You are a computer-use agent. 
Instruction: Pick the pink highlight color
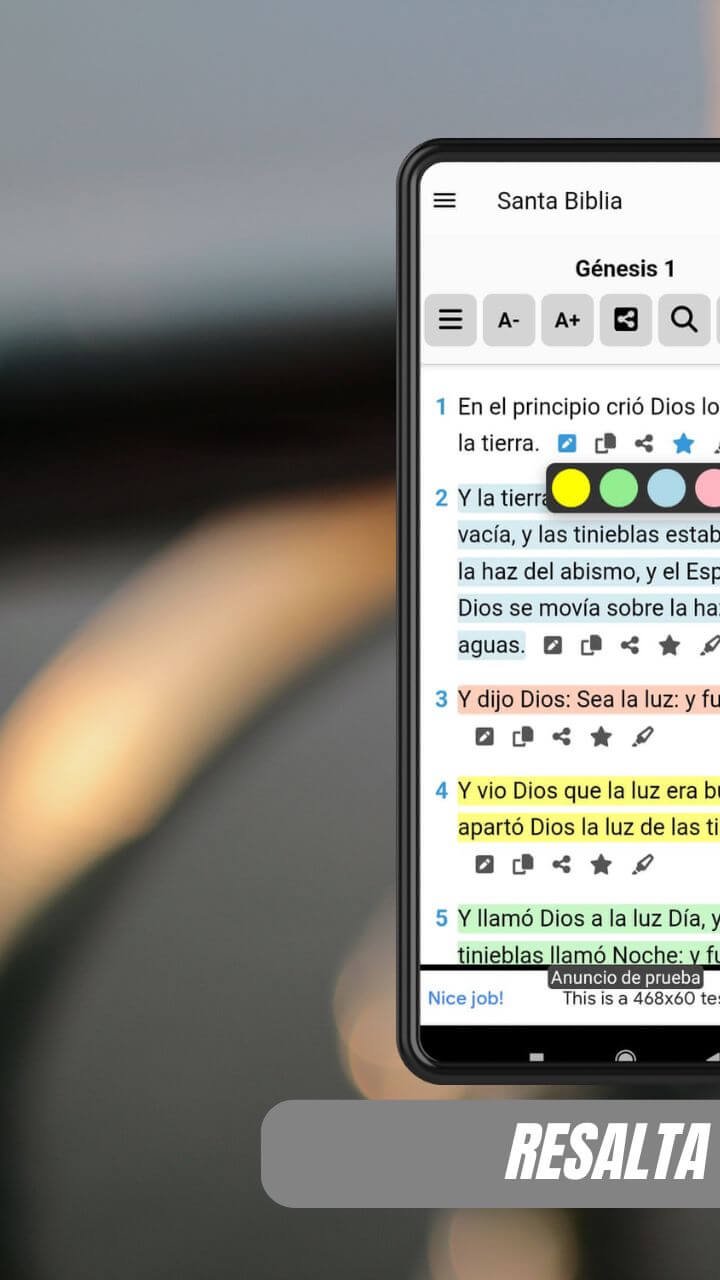click(708, 488)
